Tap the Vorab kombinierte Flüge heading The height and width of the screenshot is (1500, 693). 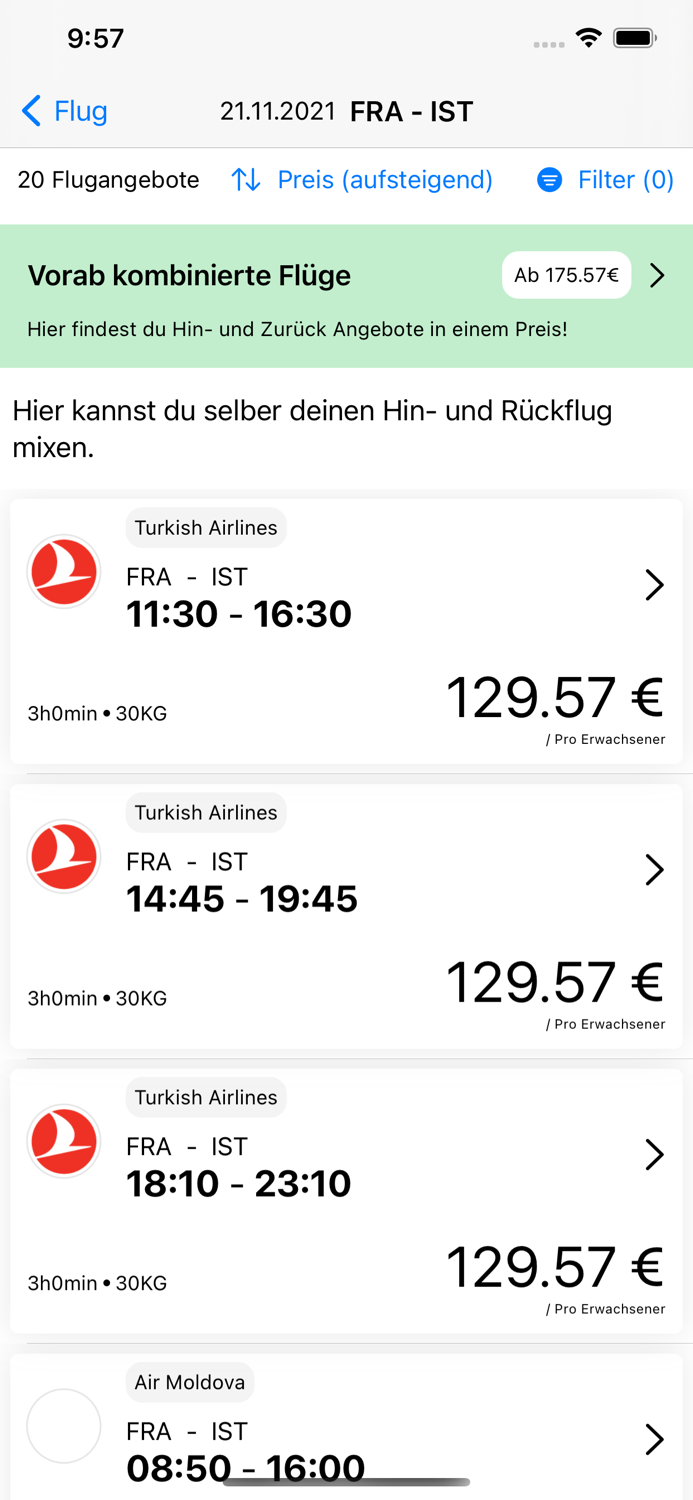[189, 276]
